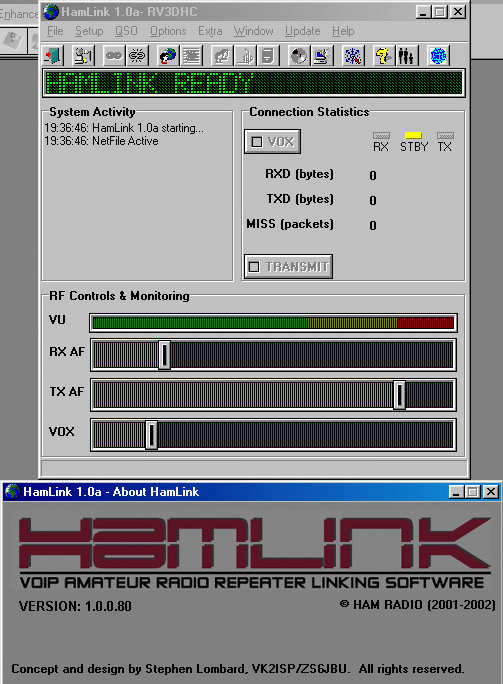
Task: Click the computer monitor toolbar icon
Action: [322, 56]
